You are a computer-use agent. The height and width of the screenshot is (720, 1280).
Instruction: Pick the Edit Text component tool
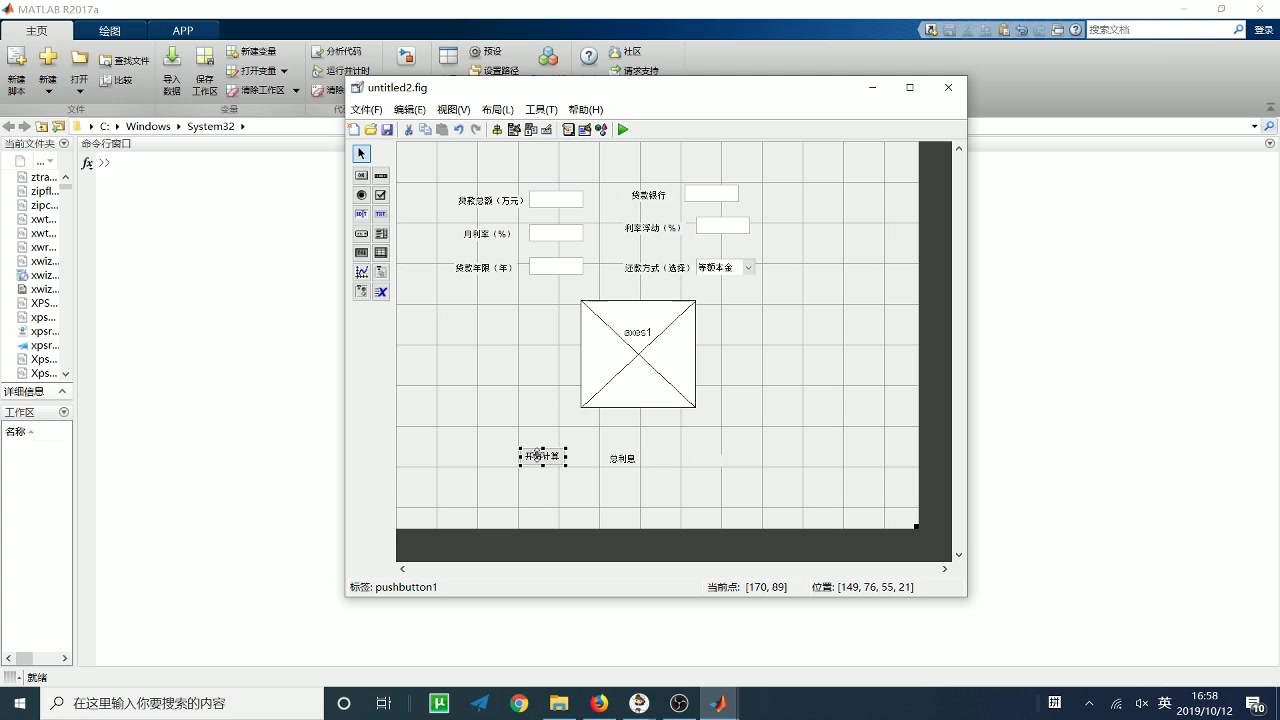362,214
